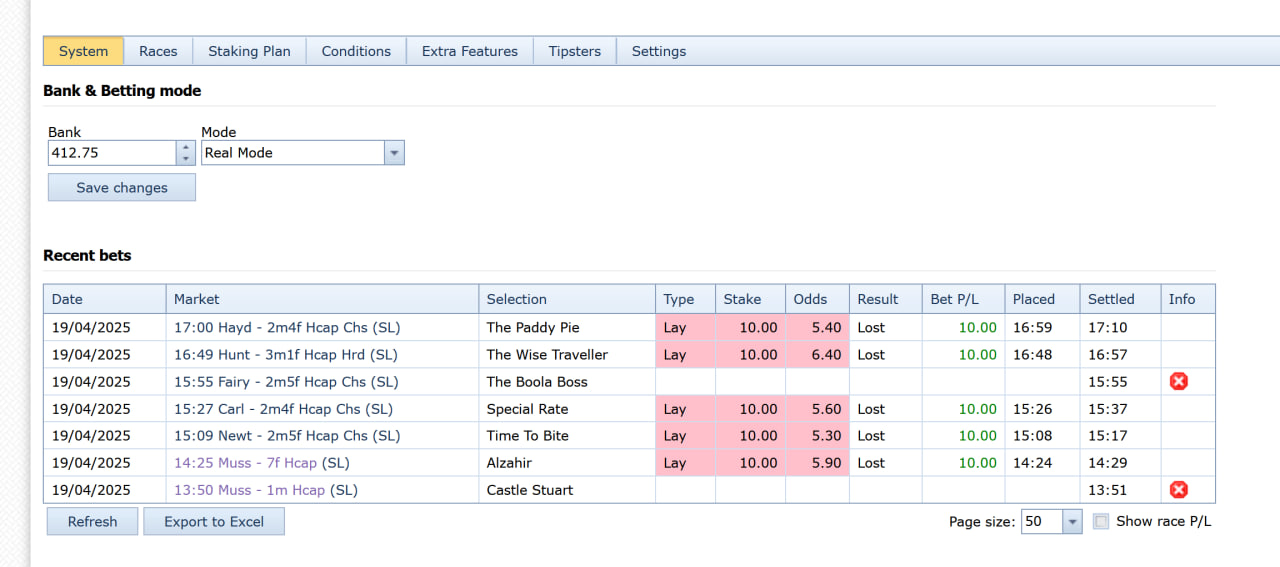Open the Staking Plan tab

pos(249,51)
